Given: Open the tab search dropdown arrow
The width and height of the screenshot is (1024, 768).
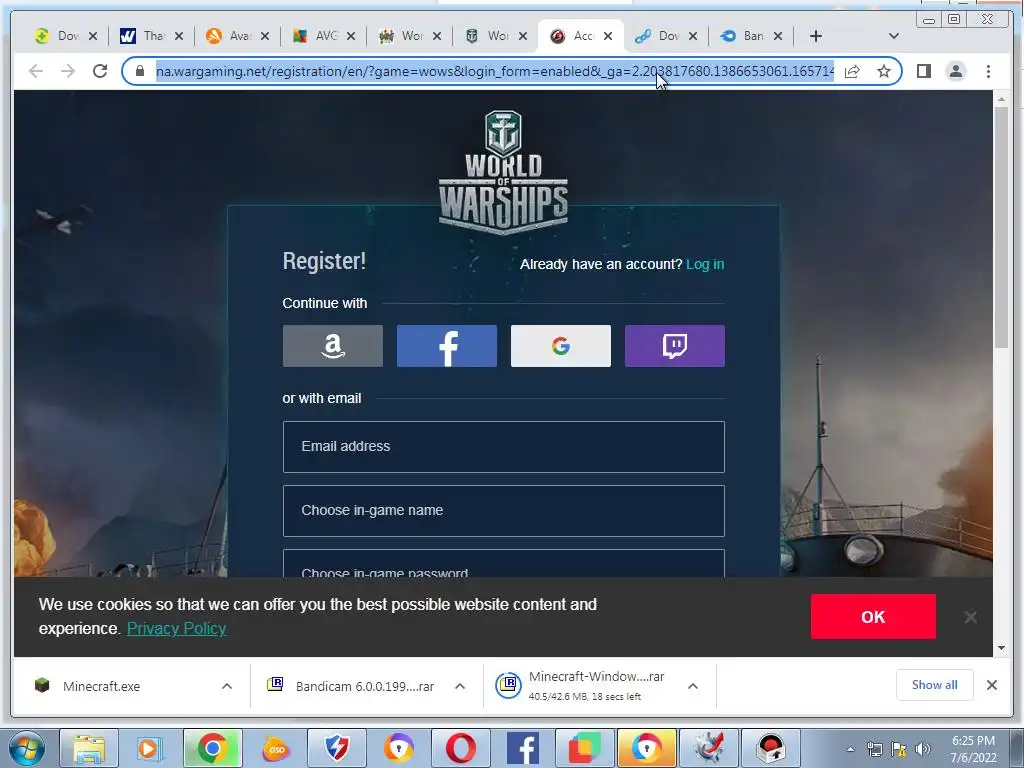Looking at the screenshot, I should pyautogui.click(x=894, y=36).
